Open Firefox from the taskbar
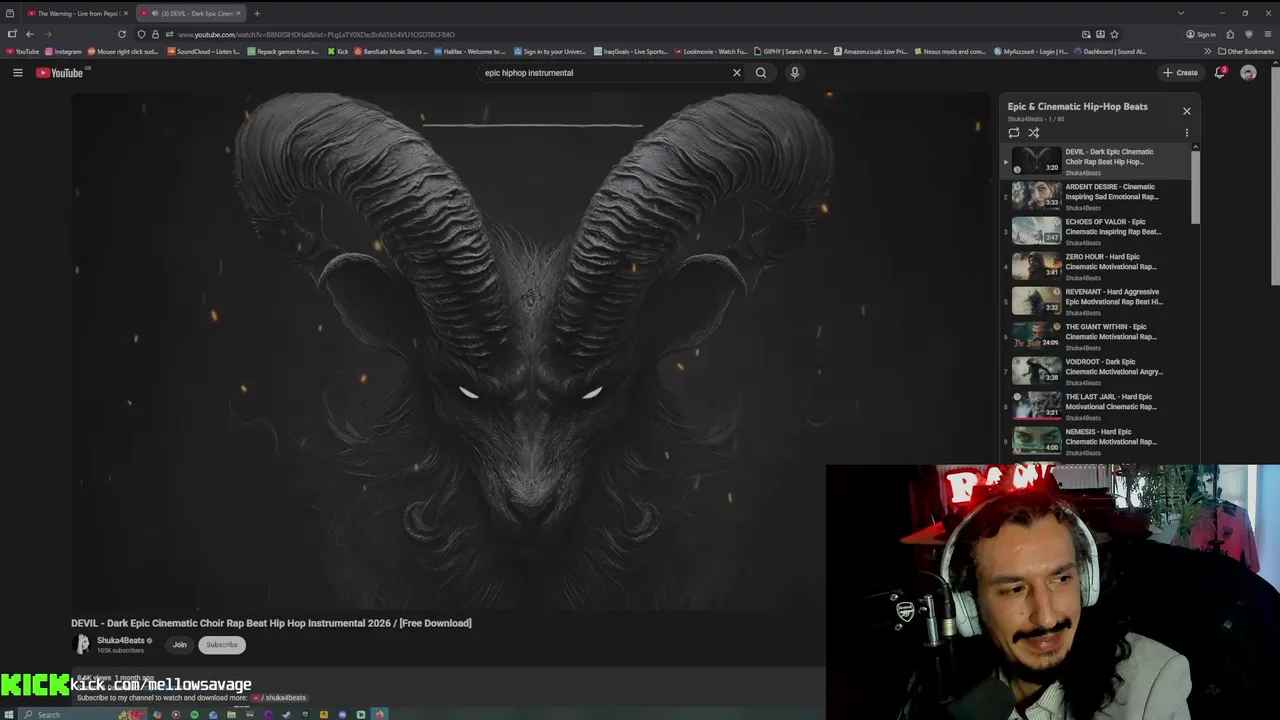 380,715
